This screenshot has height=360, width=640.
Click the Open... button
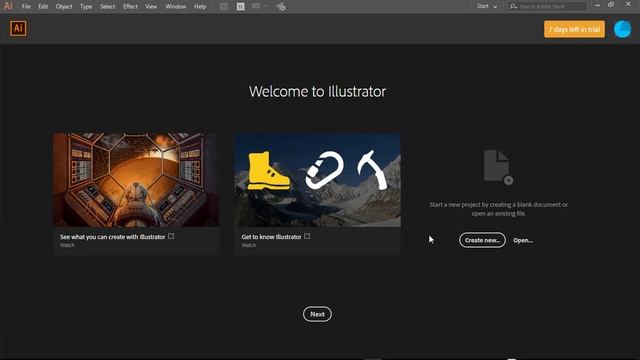[523, 240]
